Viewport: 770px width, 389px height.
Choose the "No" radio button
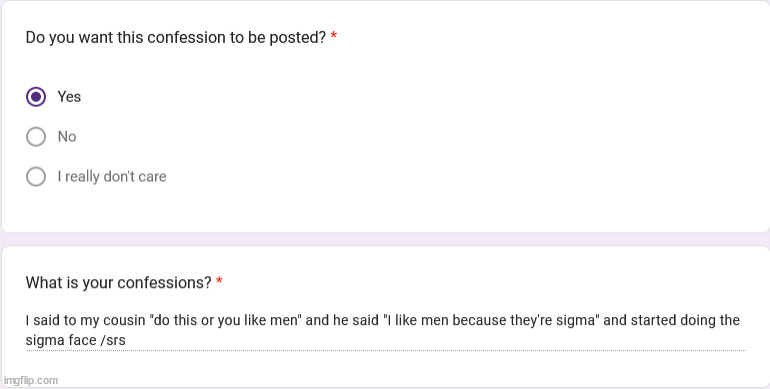pos(36,137)
